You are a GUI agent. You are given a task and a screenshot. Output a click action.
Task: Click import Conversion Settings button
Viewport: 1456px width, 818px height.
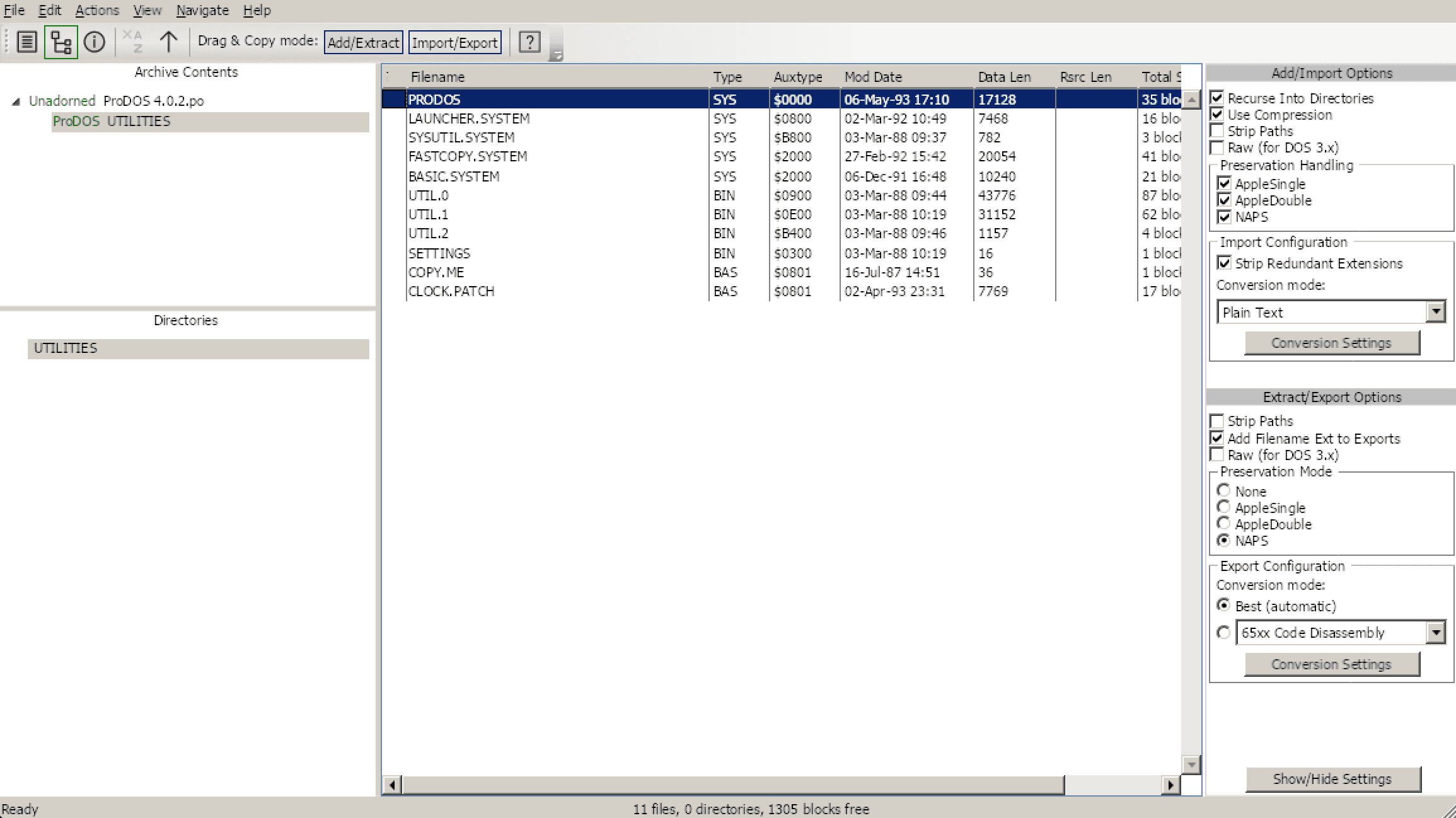coord(1331,343)
